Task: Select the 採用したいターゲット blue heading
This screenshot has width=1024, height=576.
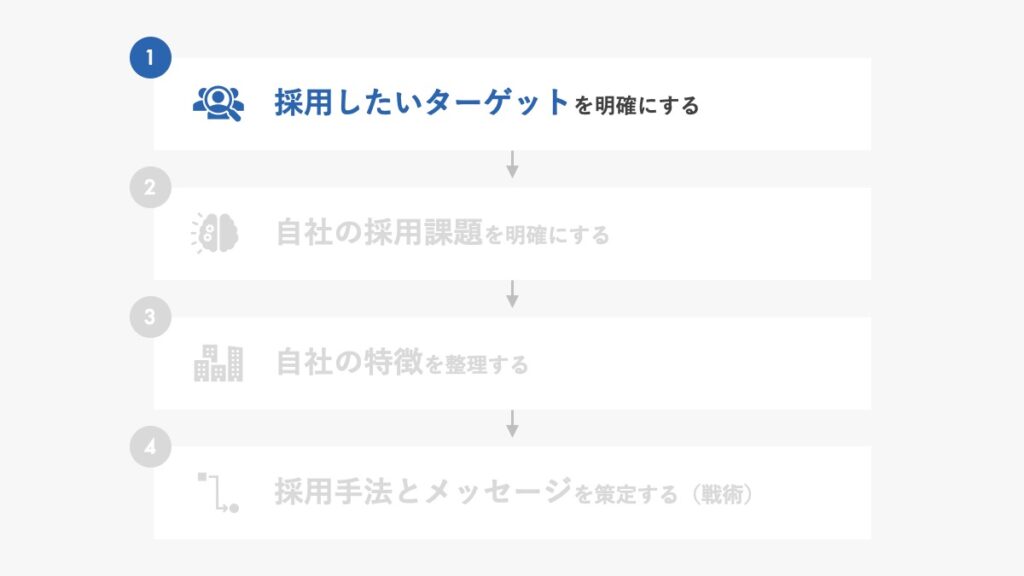Action: tap(421, 103)
